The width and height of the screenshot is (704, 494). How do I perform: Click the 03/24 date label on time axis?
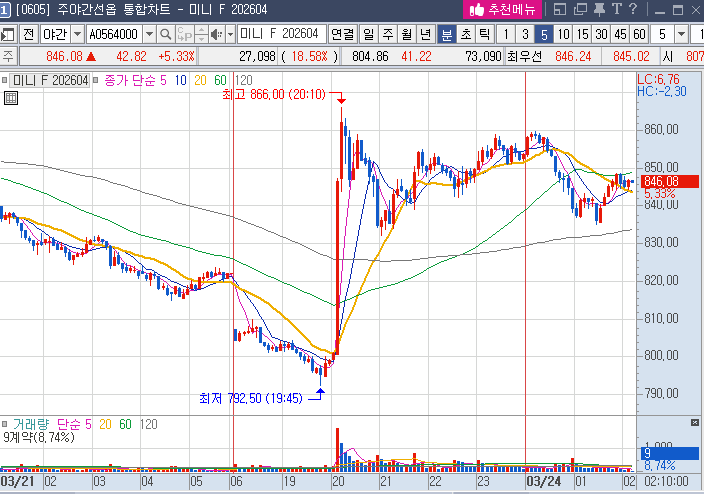click(543, 482)
